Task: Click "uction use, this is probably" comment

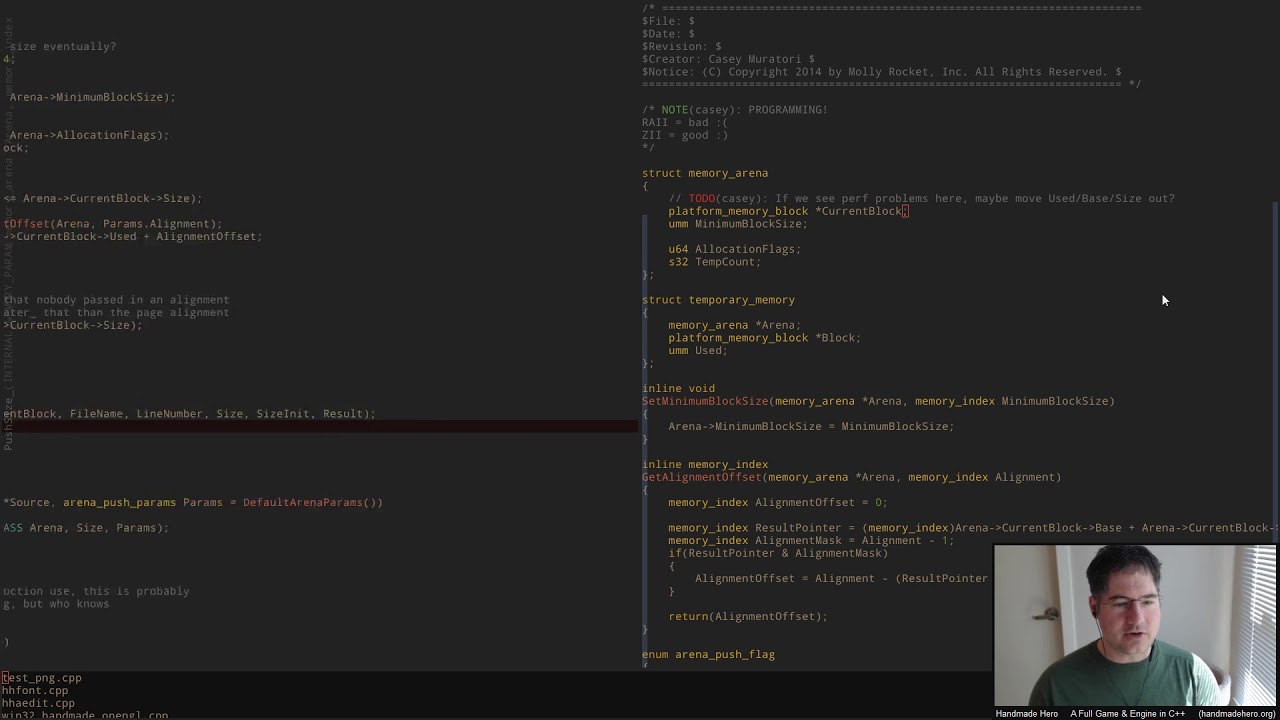Action: [96, 591]
